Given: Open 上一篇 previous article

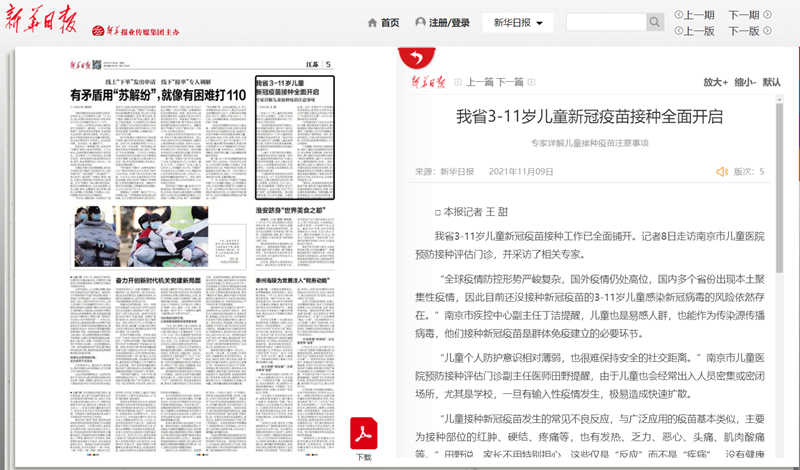Looking at the screenshot, I should 480,82.
